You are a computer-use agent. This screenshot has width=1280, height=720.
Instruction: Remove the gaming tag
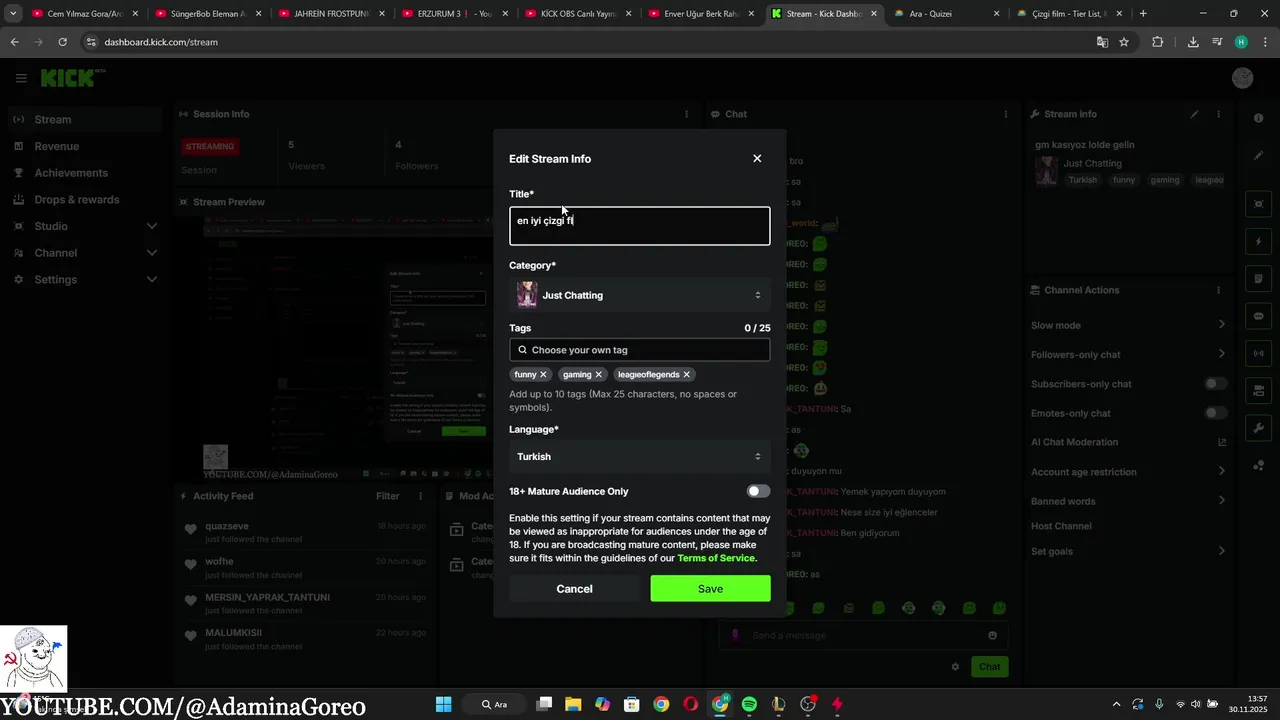(598, 374)
